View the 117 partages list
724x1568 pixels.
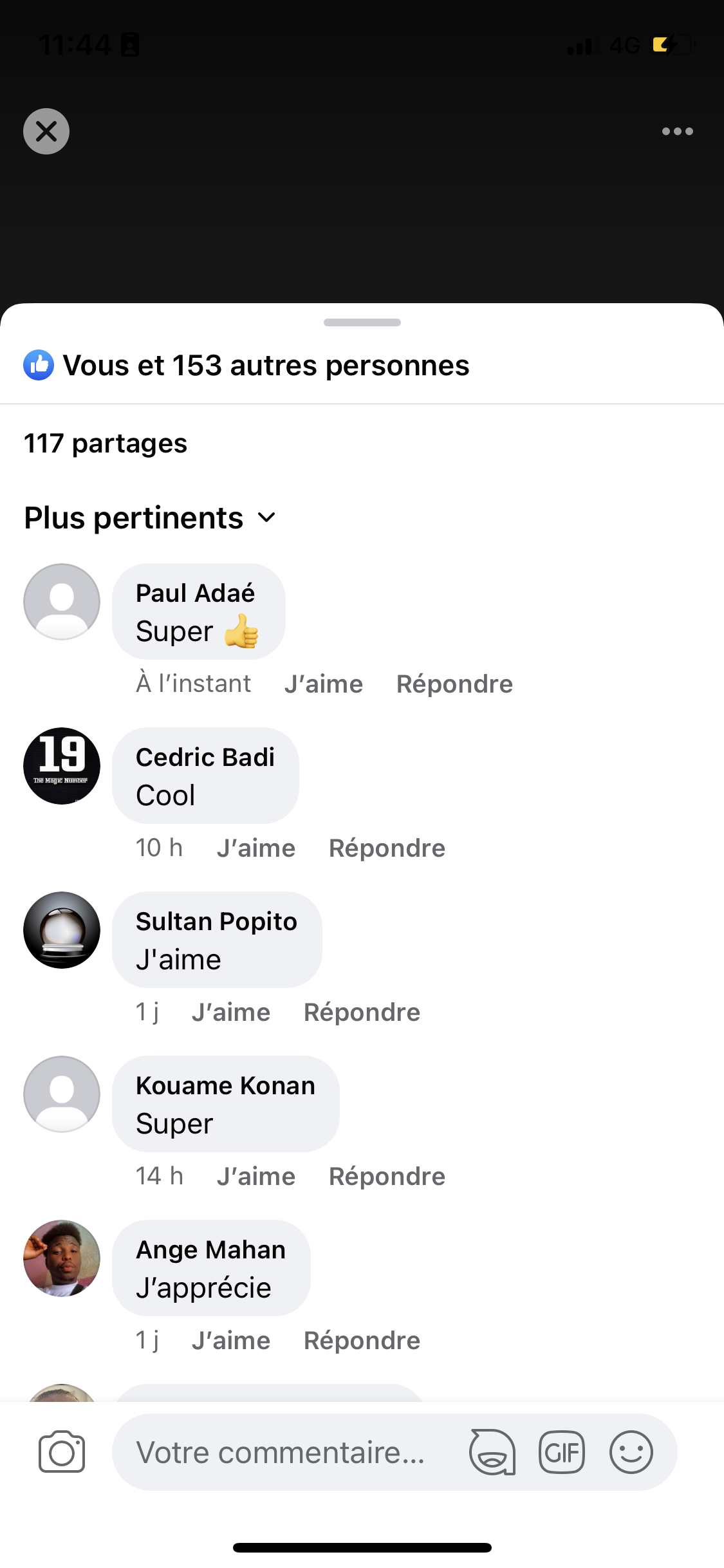coord(106,443)
